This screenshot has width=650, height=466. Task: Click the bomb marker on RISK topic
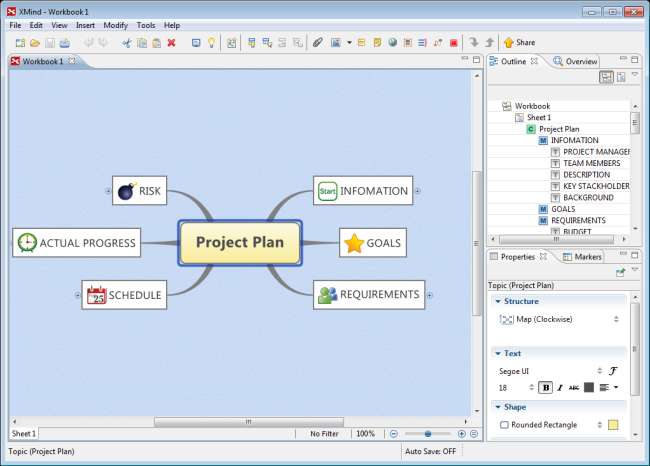[x=126, y=191]
